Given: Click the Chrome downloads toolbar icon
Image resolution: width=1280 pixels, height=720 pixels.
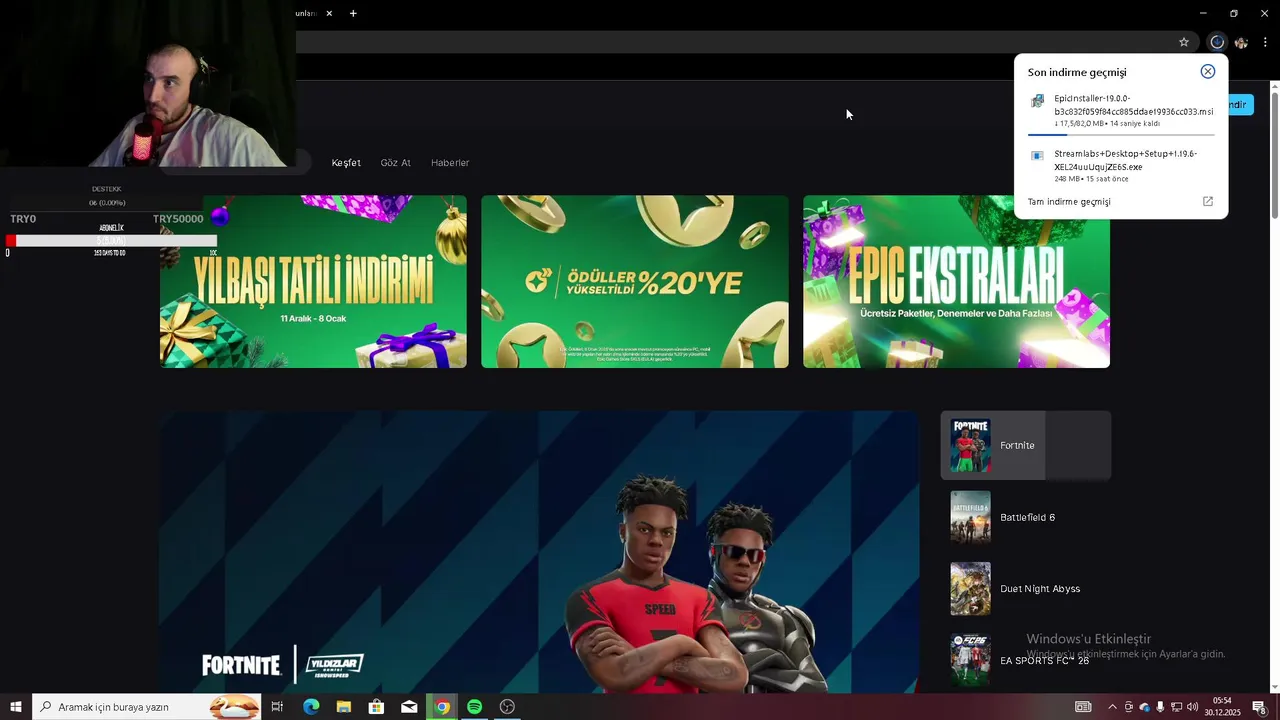Looking at the screenshot, I should point(1217,42).
